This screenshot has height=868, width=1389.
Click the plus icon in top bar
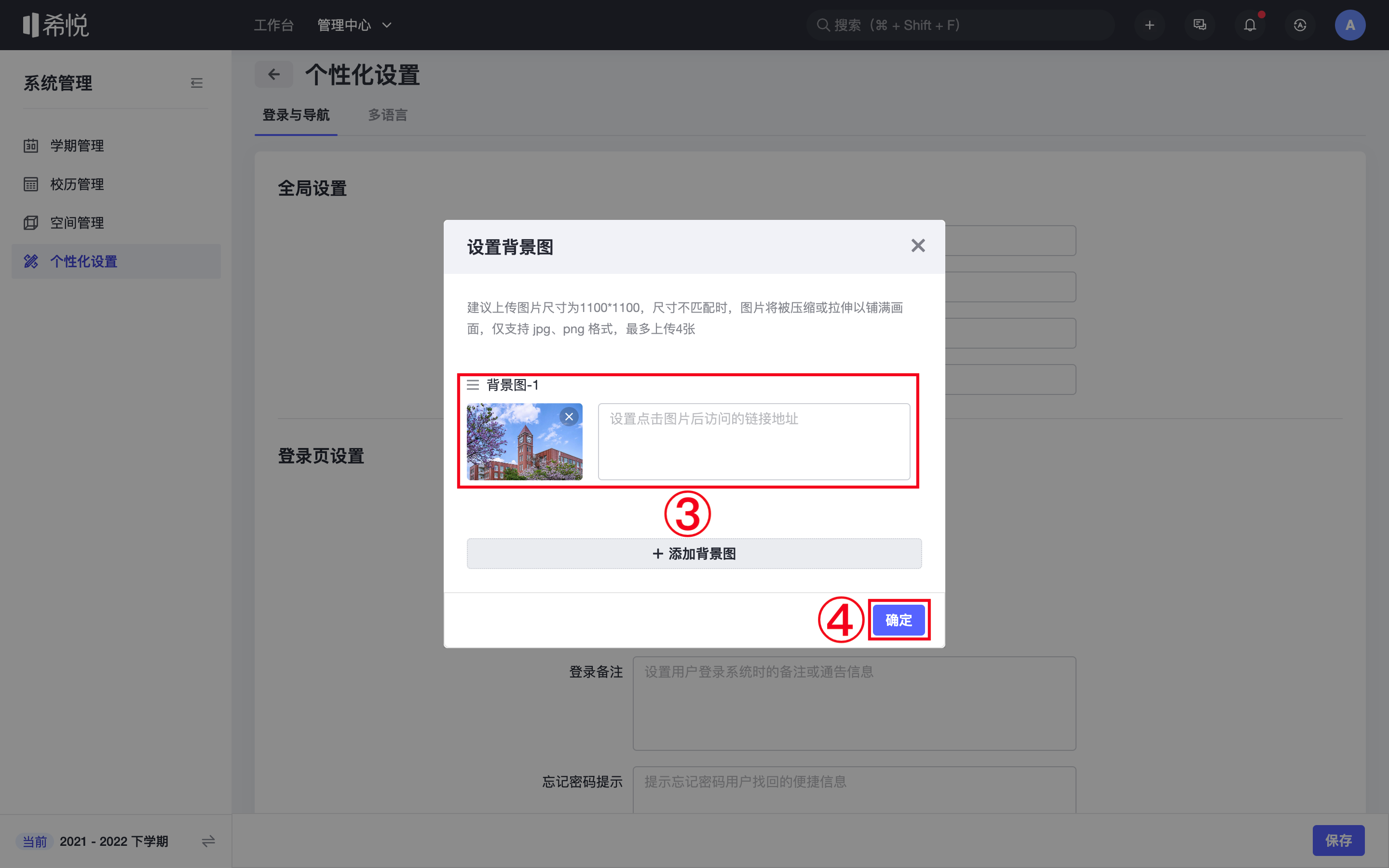click(1149, 25)
